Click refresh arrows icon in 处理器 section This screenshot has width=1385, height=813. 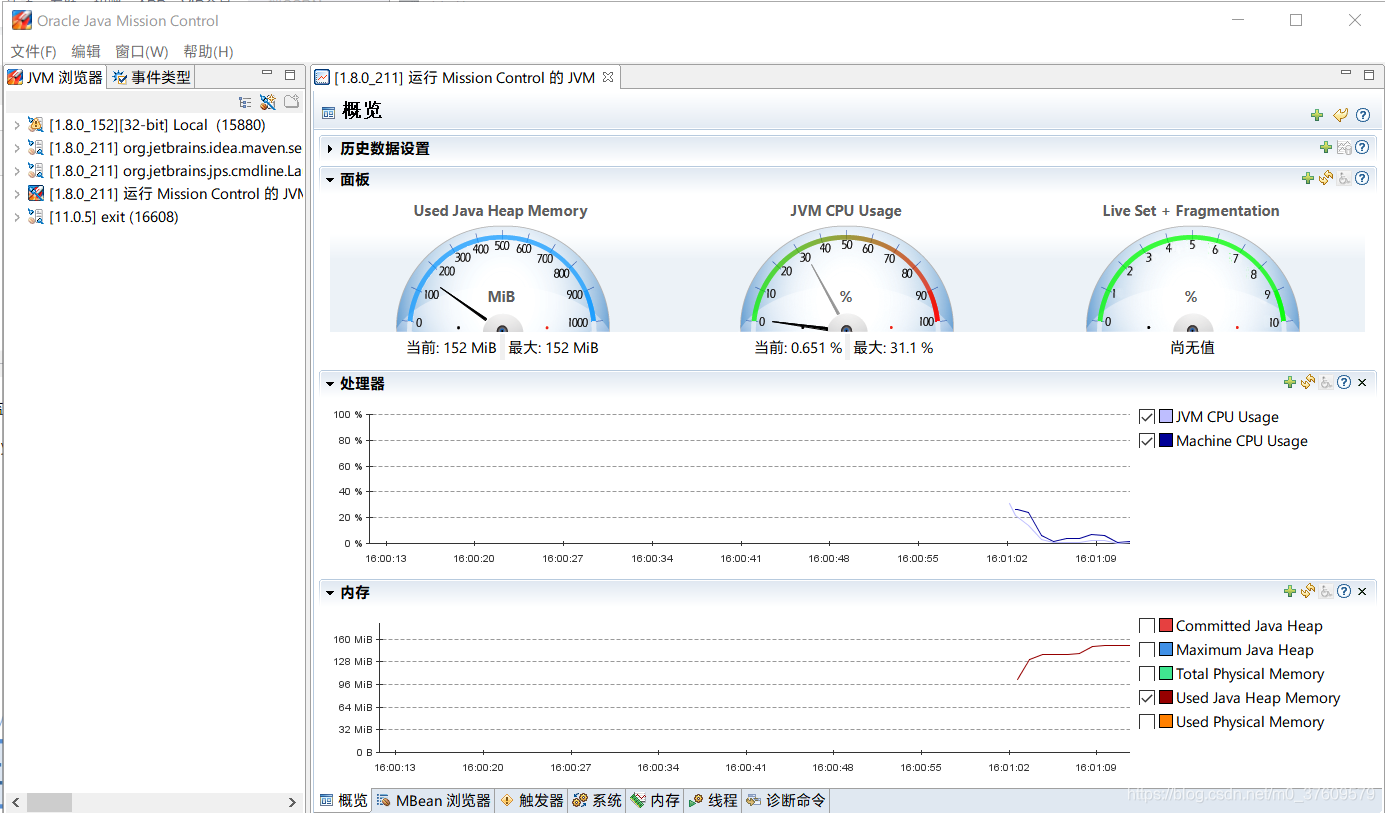1308,382
